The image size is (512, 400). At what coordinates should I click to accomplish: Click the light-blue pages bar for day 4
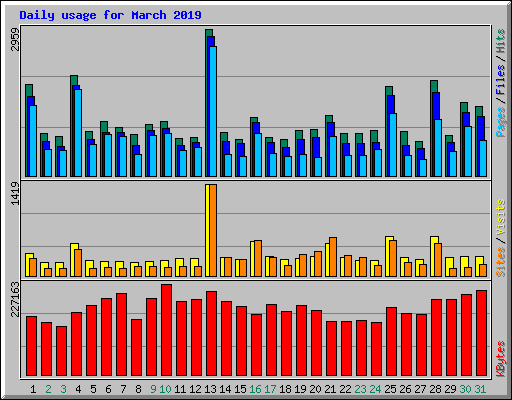[78, 133]
